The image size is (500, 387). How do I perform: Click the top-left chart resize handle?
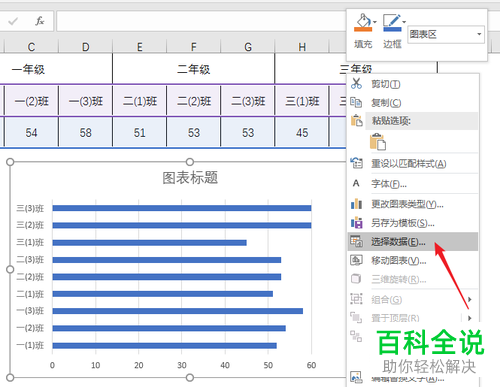point(10,162)
